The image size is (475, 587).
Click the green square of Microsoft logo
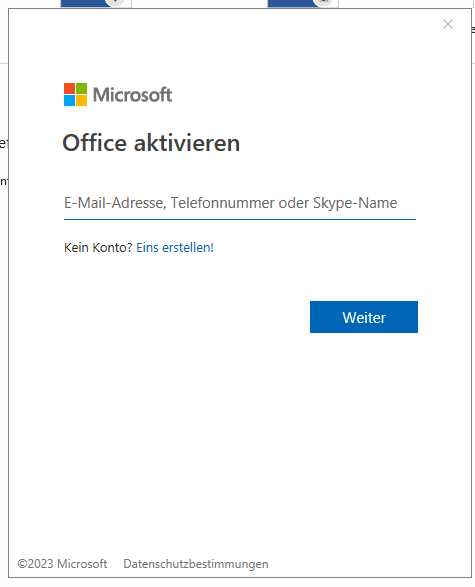82,88
